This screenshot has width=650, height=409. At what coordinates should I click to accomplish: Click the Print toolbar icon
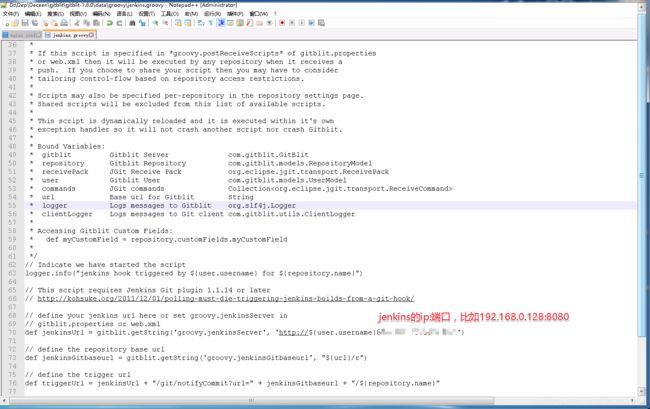pos(63,23)
